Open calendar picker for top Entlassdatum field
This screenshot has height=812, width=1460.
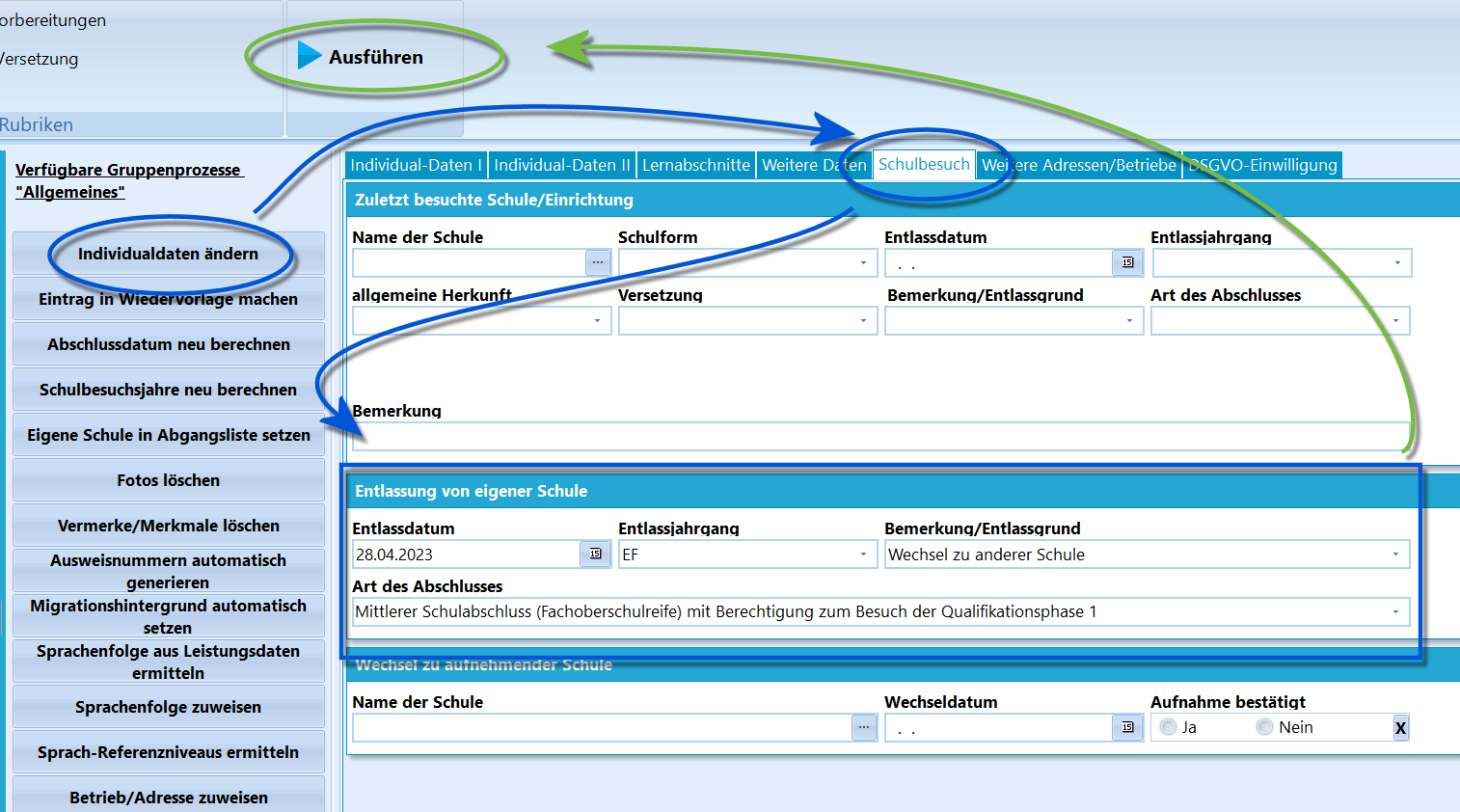coord(1127,262)
